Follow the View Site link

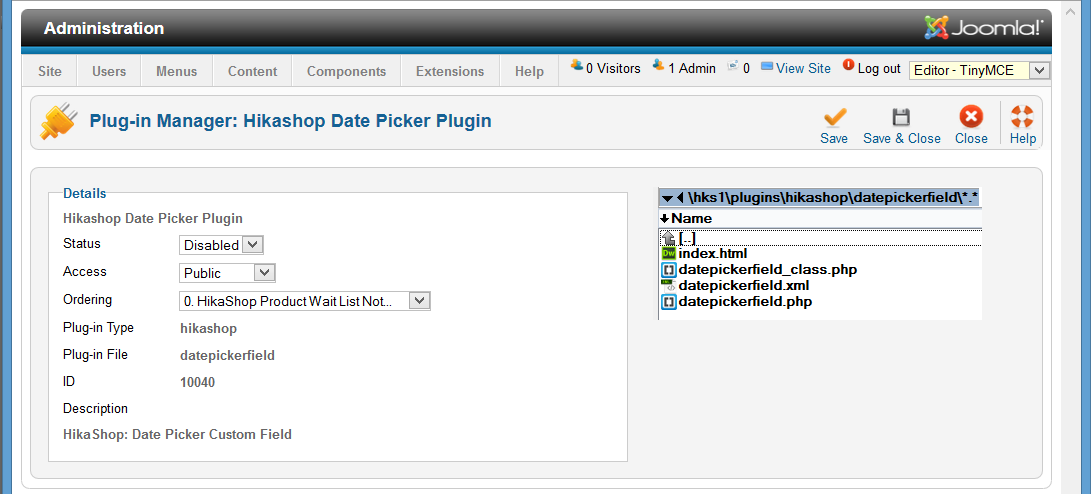[803, 68]
